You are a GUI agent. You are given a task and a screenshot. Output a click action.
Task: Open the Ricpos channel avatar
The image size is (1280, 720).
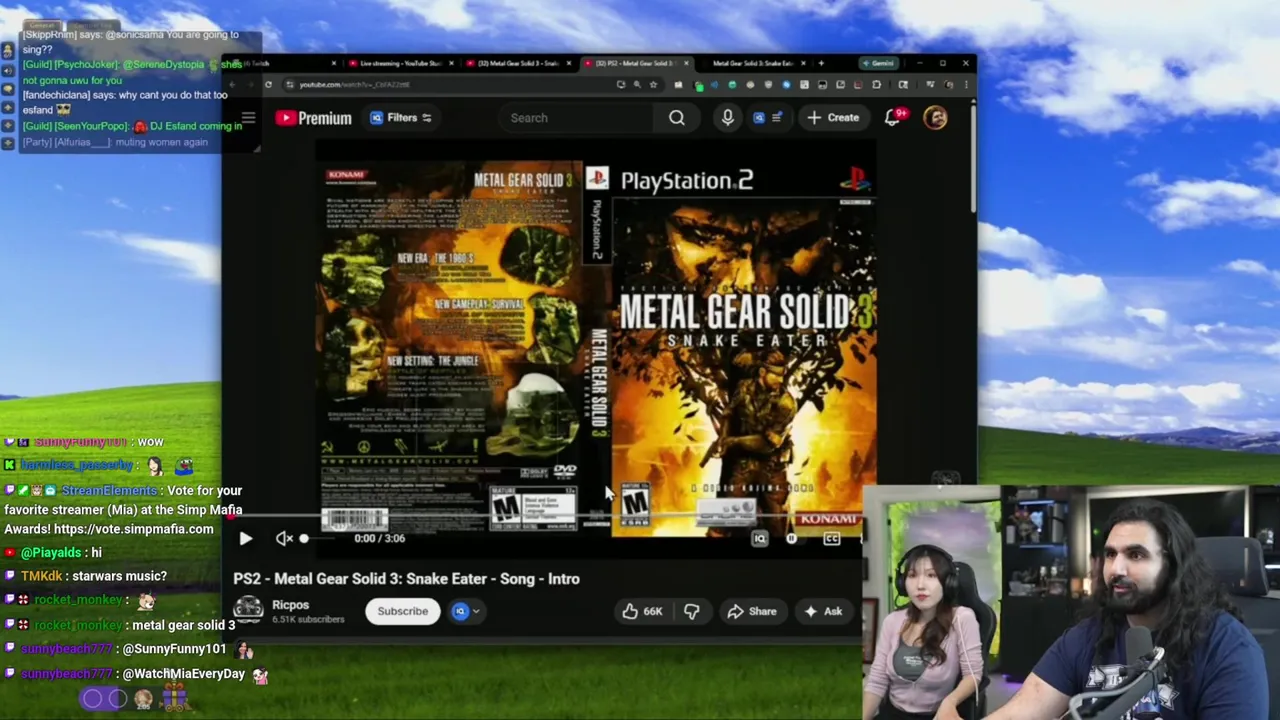[x=248, y=609]
